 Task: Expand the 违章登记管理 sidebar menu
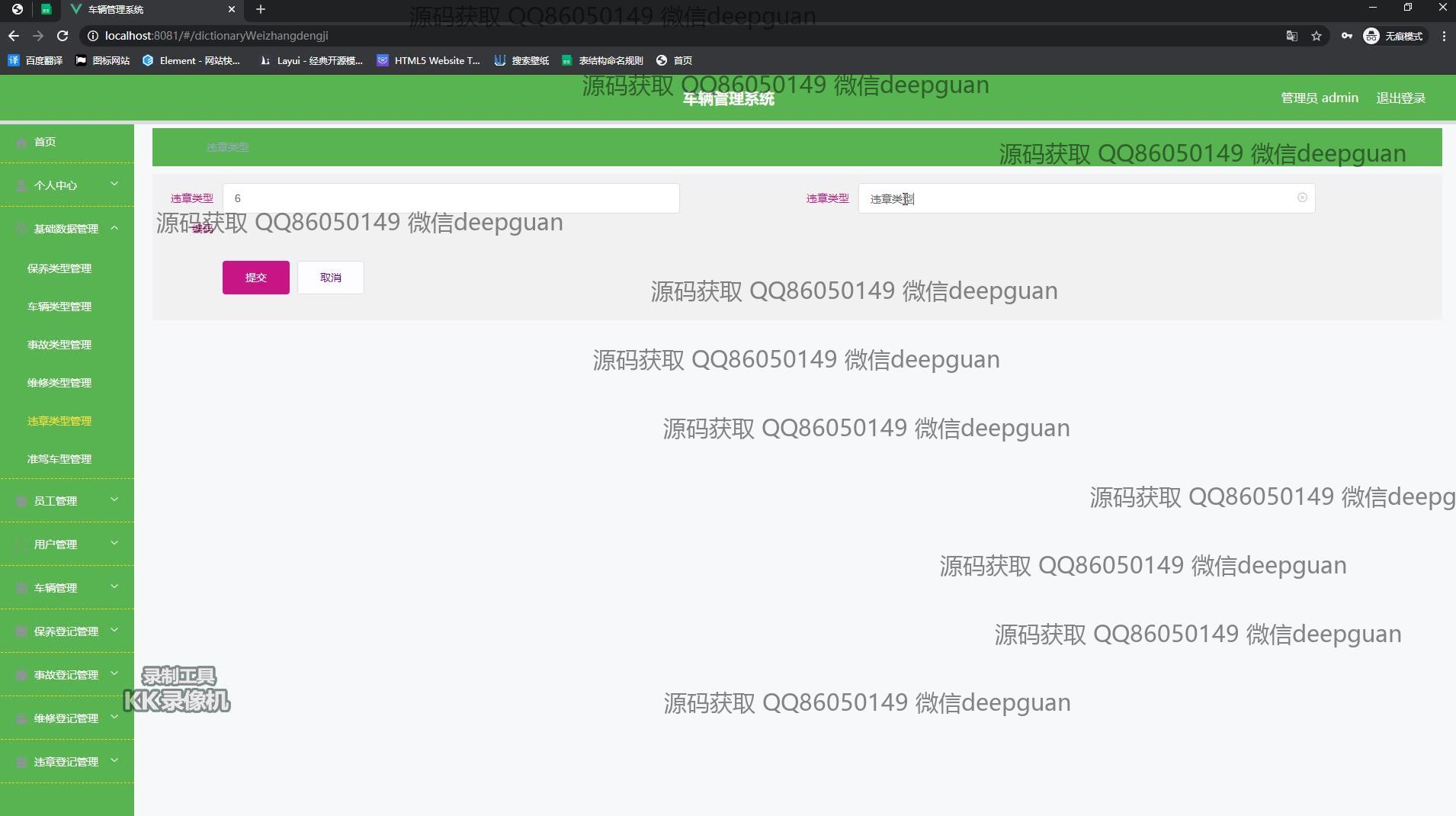pos(67,761)
